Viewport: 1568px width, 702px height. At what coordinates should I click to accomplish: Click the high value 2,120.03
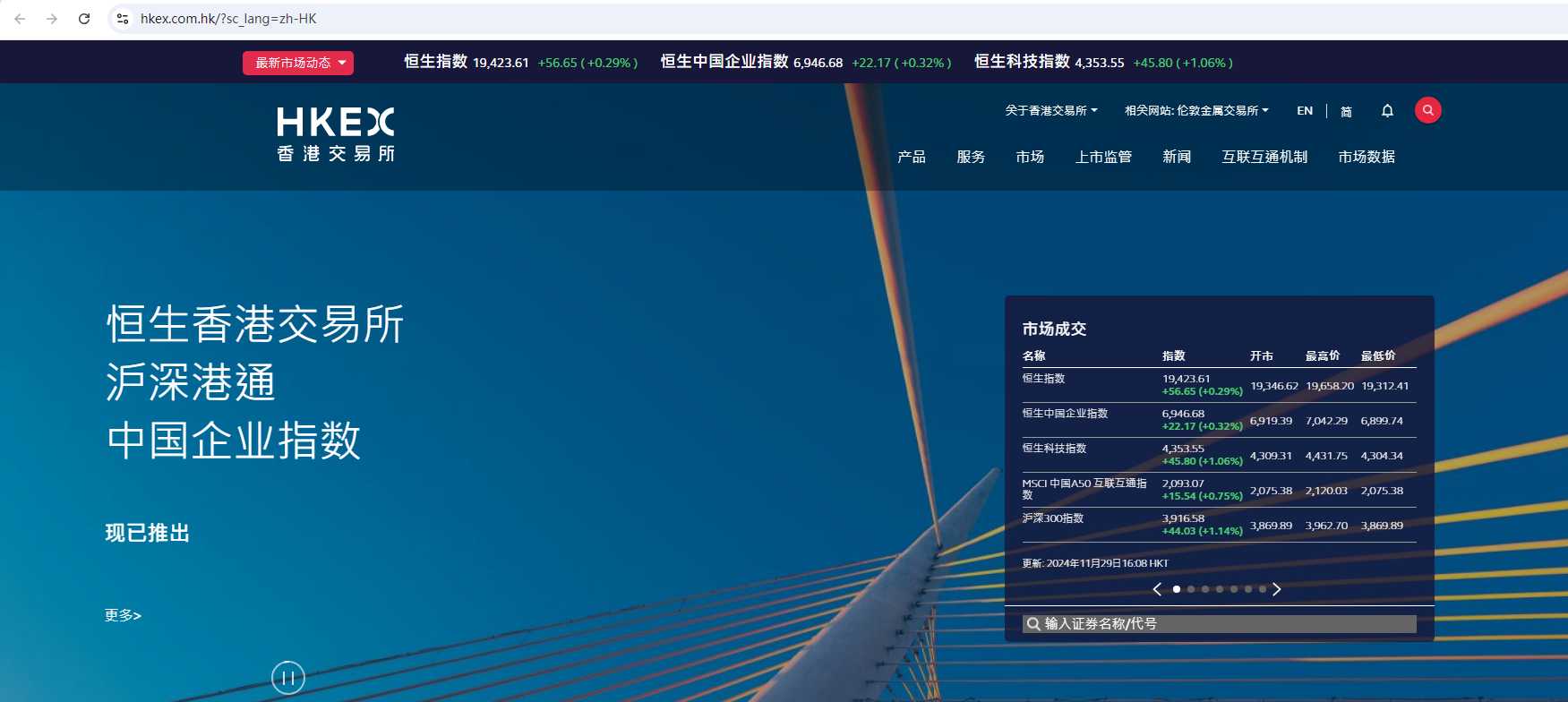(1326, 491)
